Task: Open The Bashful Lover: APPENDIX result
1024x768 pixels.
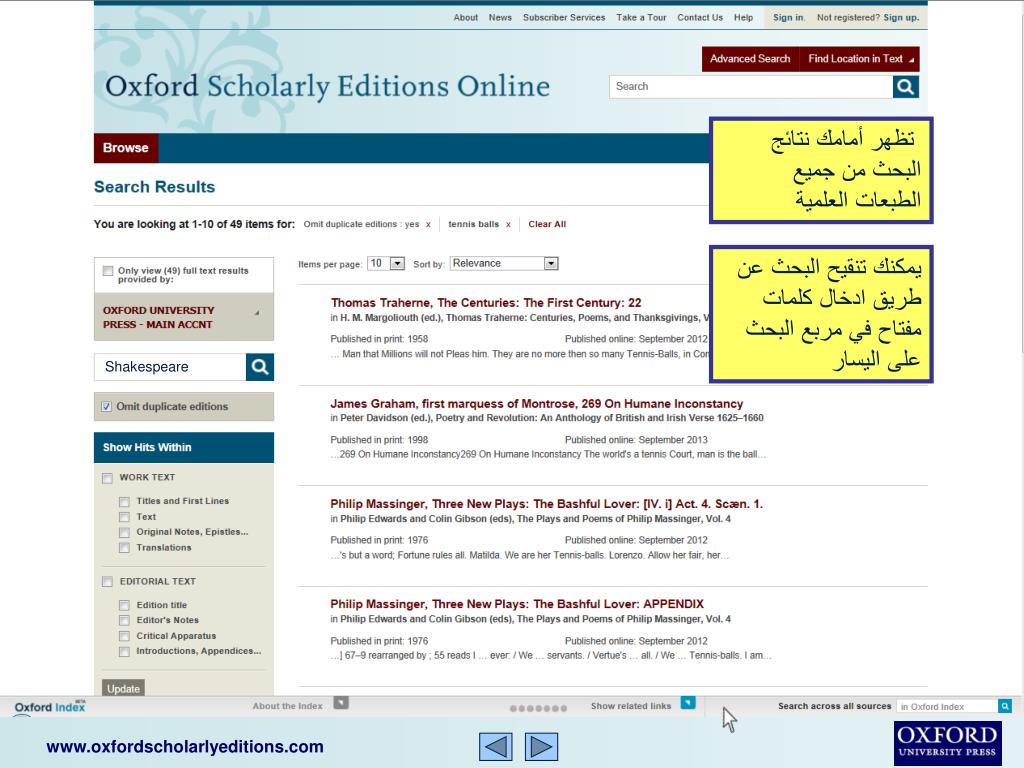Action: (517, 604)
